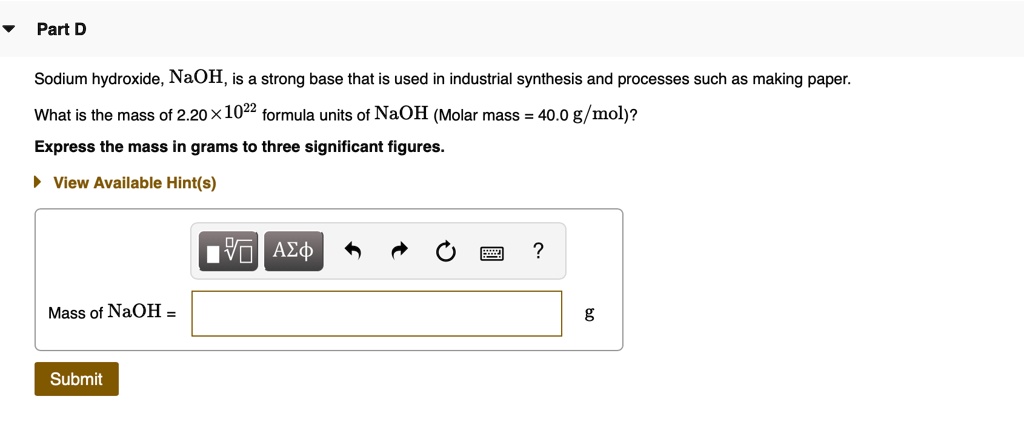Collapse Part D using the triangle
This screenshot has width=1024, height=425.
(9, 29)
